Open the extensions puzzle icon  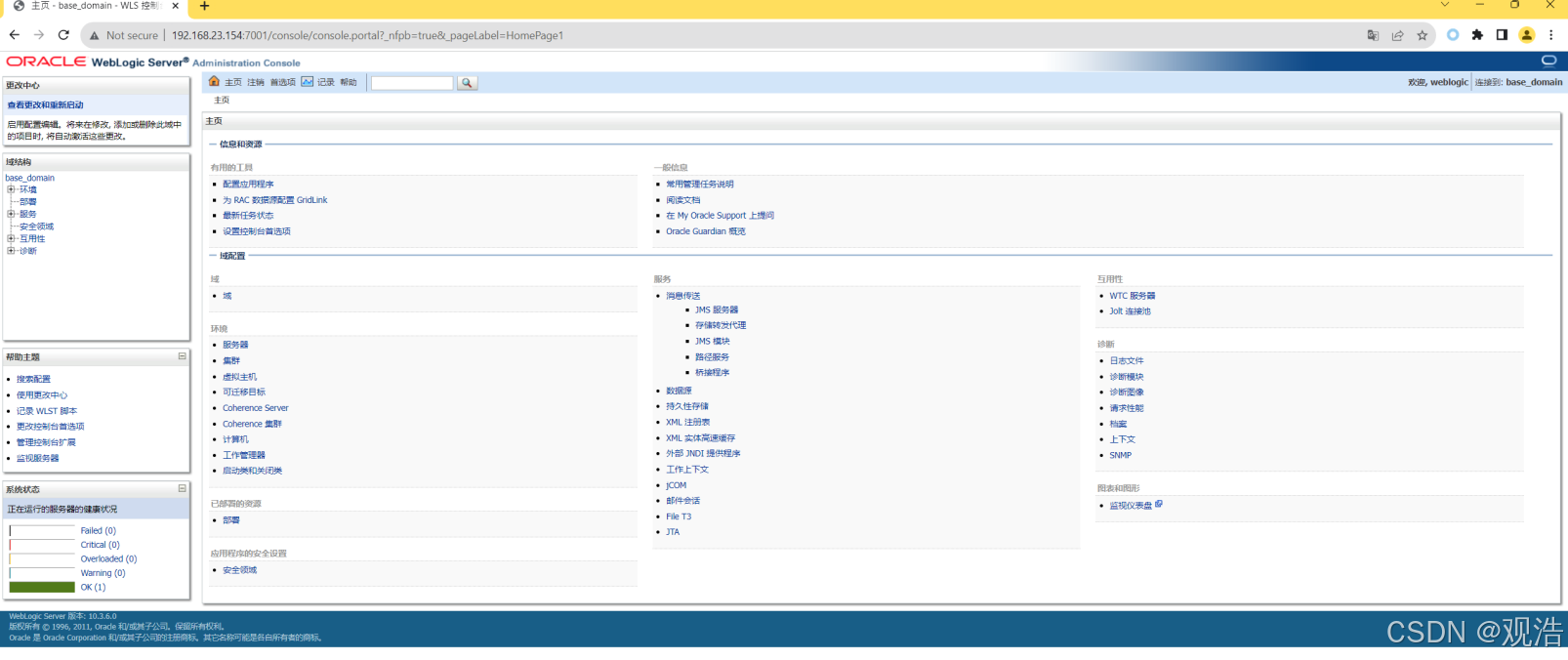[x=1477, y=35]
